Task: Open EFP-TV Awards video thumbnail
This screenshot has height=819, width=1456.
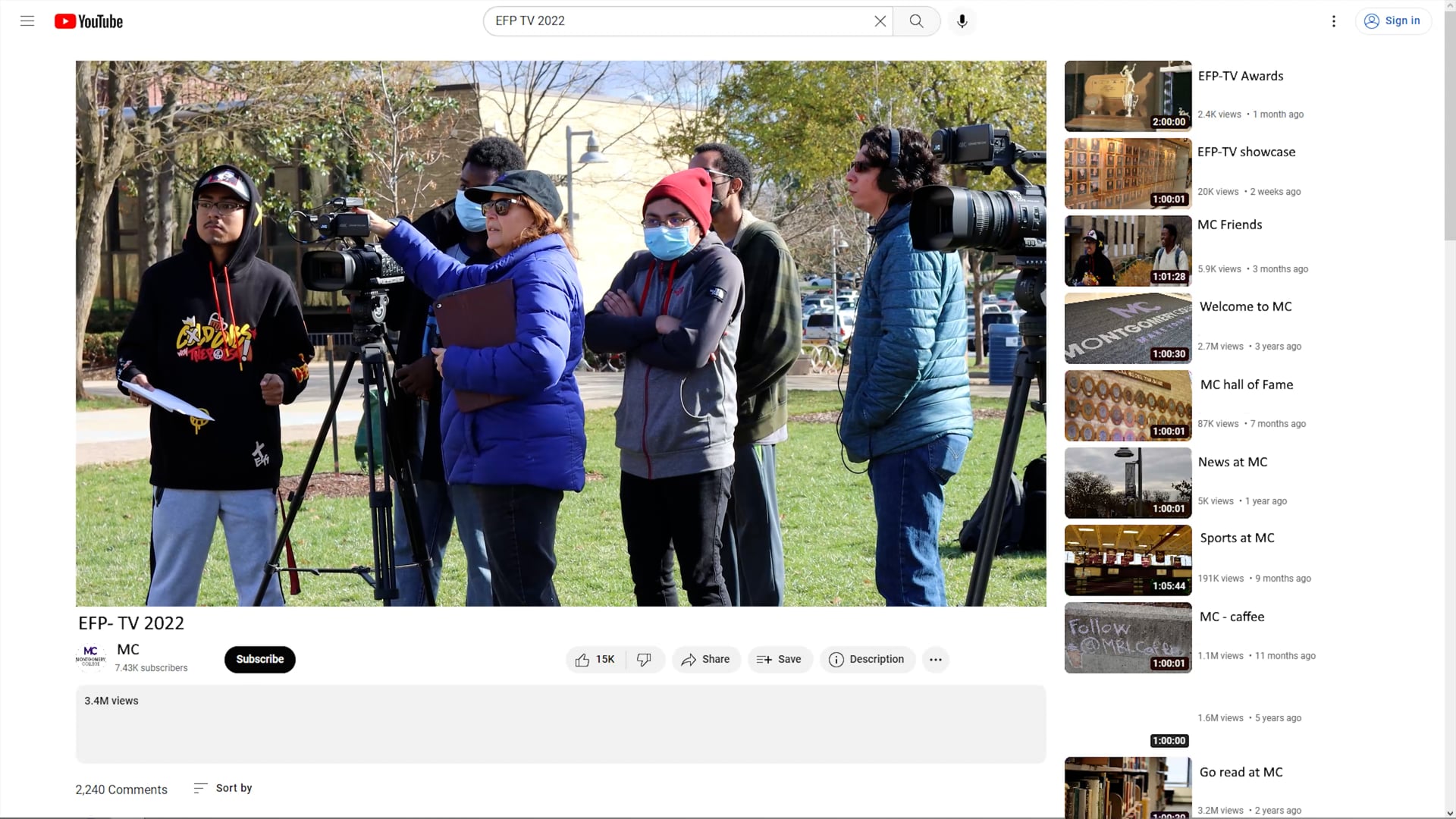Action: point(1128,96)
